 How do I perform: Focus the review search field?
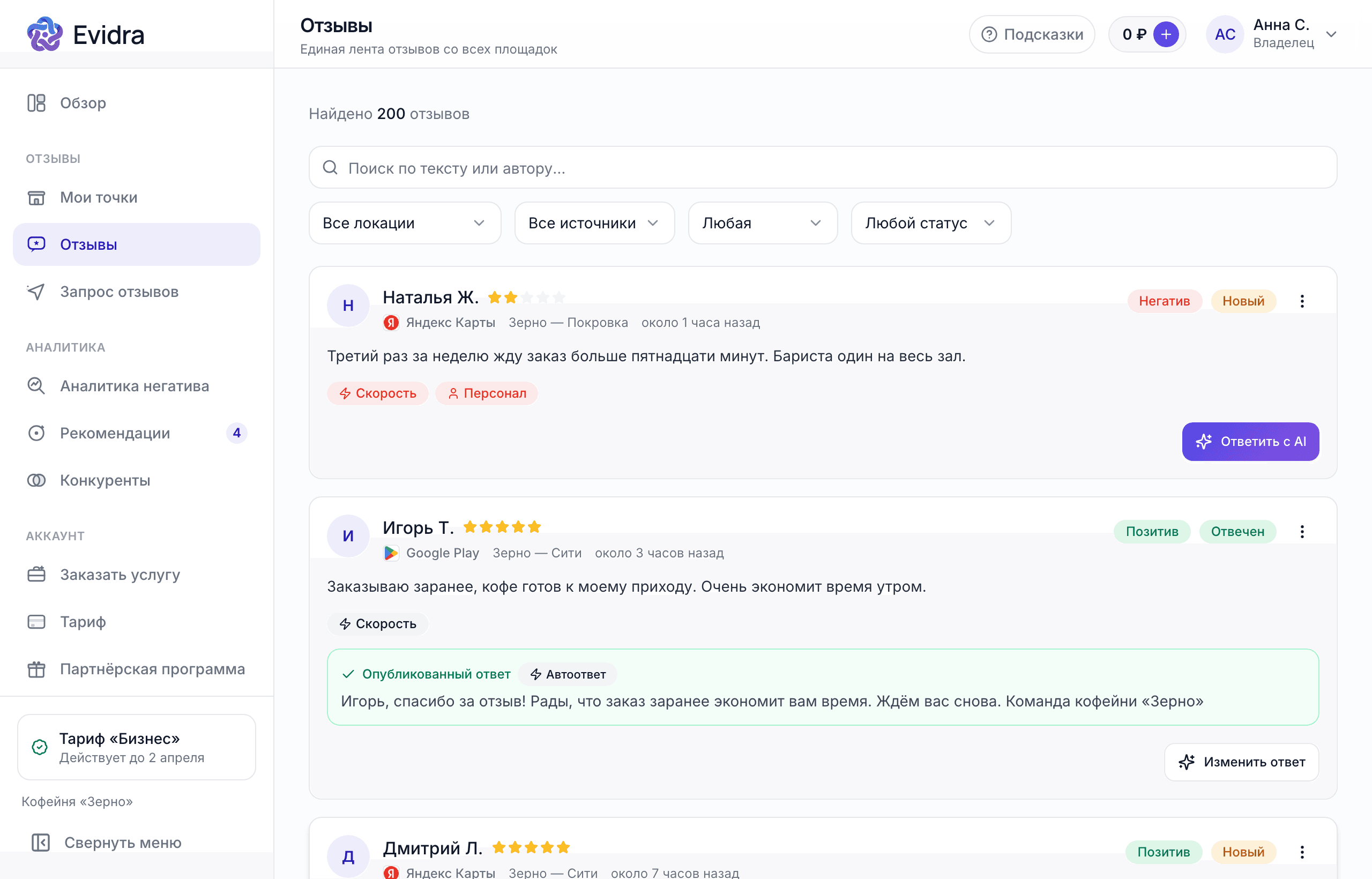(x=823, y=167)
